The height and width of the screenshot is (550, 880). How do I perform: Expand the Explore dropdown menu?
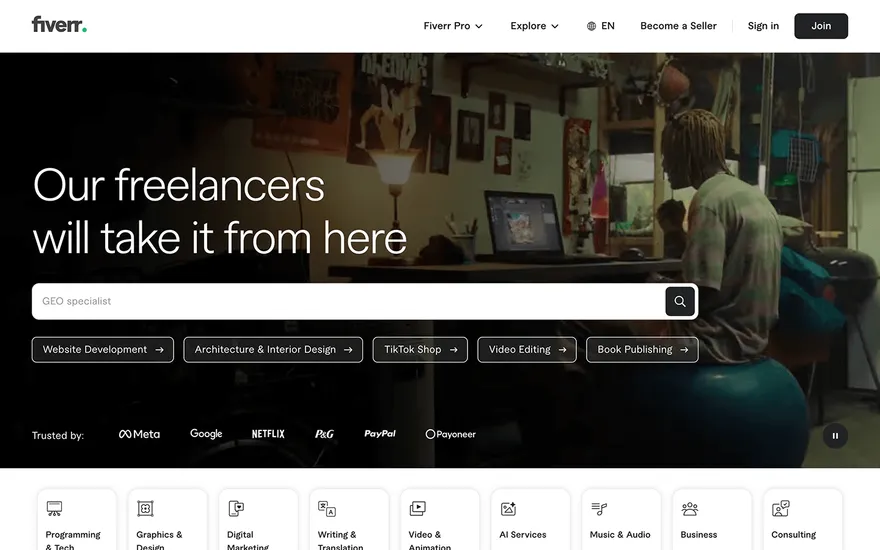pos(534,26)
